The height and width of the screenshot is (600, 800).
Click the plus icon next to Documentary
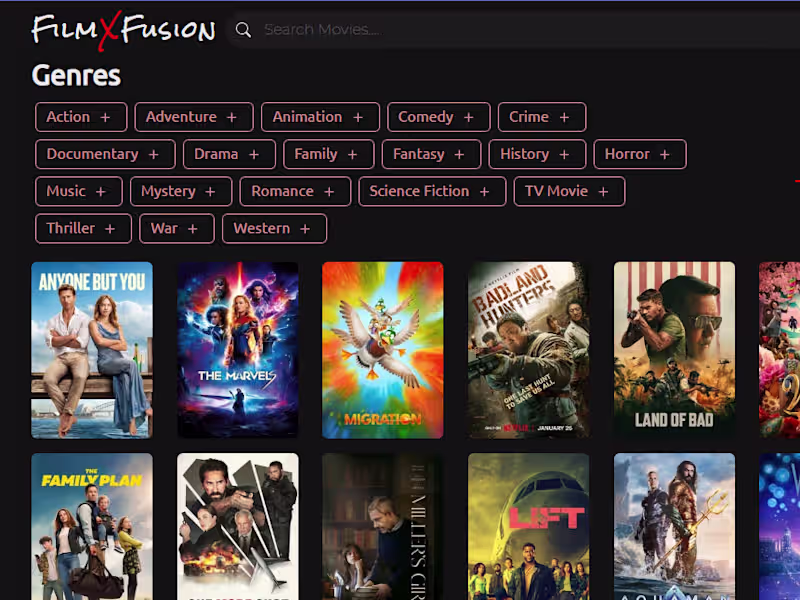click(x=154, y=155)
